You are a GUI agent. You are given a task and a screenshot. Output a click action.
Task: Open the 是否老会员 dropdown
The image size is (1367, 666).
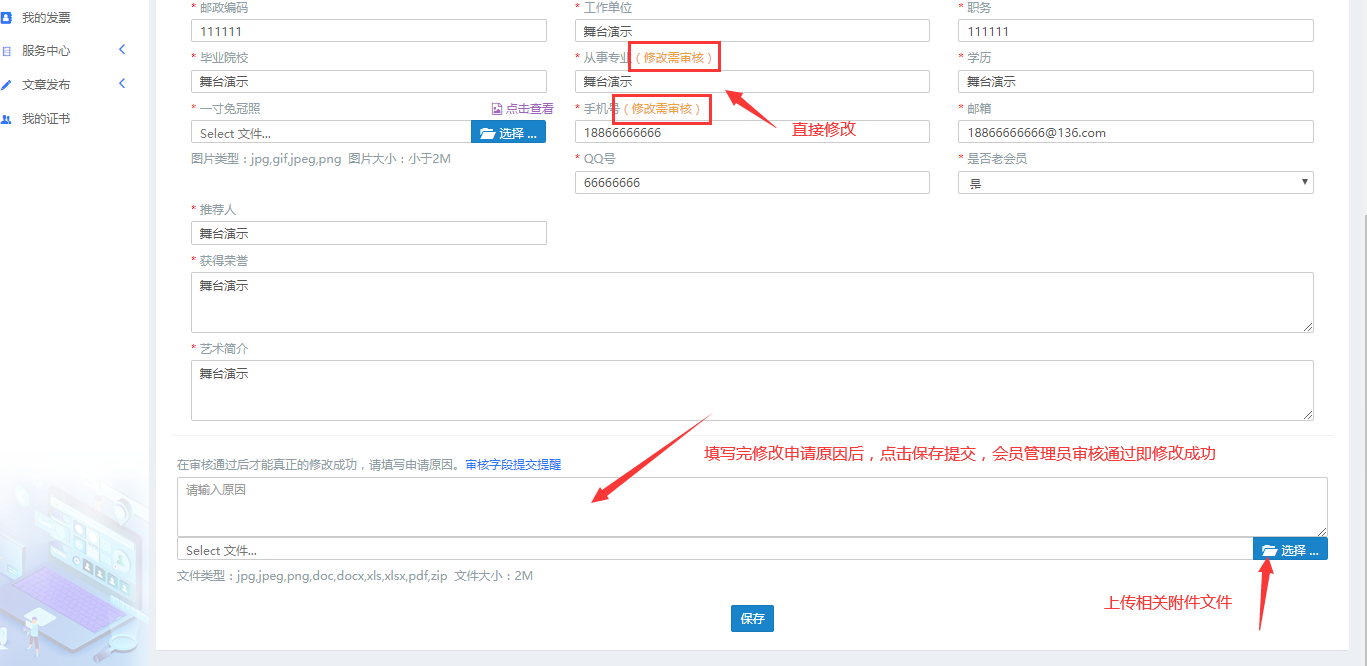[x=1135, y=182]
